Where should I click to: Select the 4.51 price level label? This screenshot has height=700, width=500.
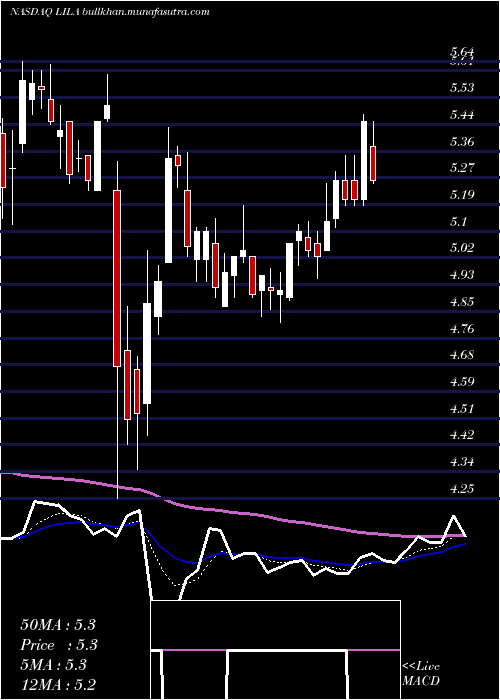point(462,408)
